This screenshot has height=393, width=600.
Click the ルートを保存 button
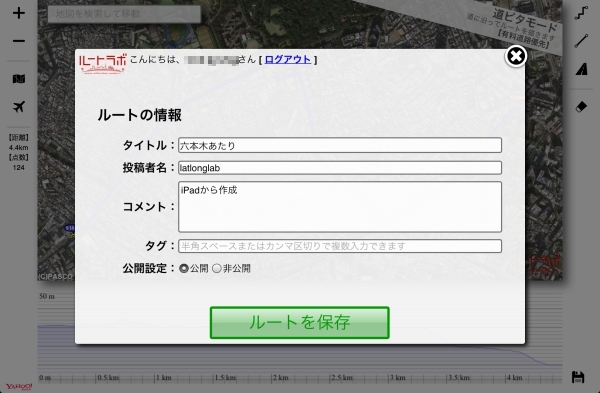300,323
